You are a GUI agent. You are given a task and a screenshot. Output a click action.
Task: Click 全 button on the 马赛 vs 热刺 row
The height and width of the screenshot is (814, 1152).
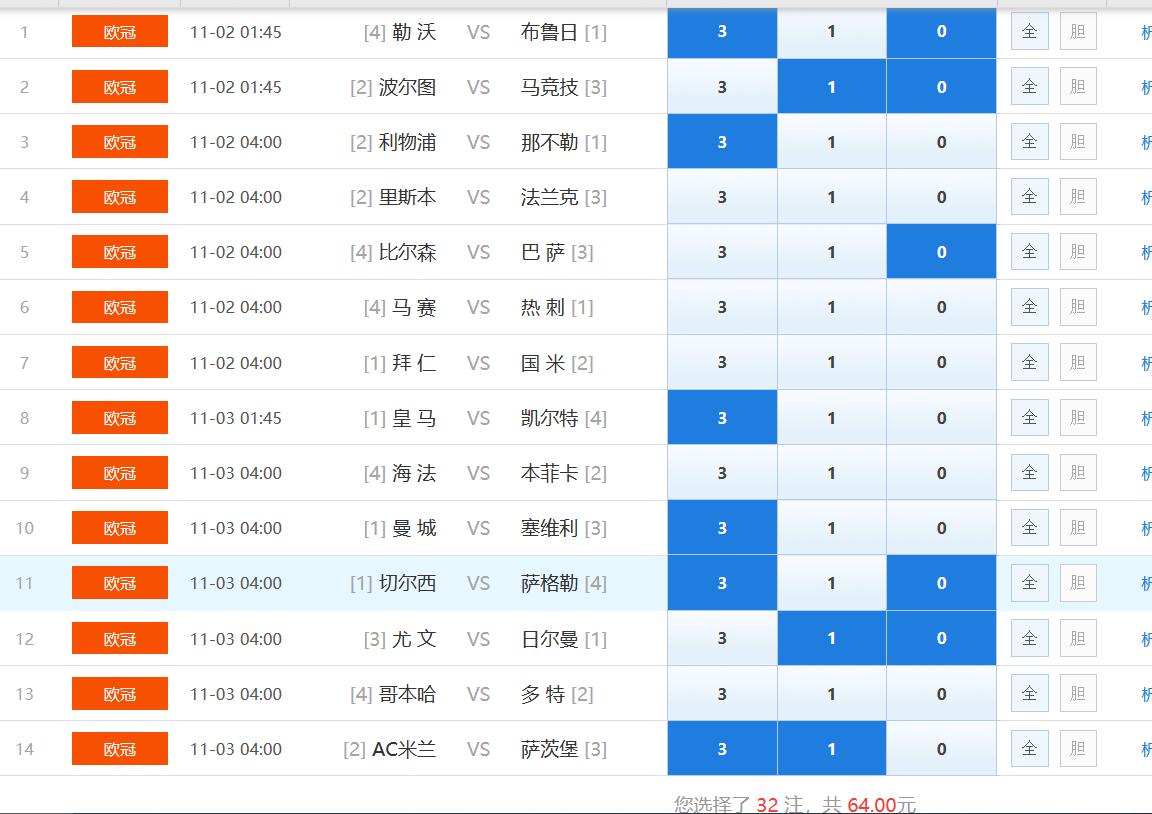pos(1029,307)
